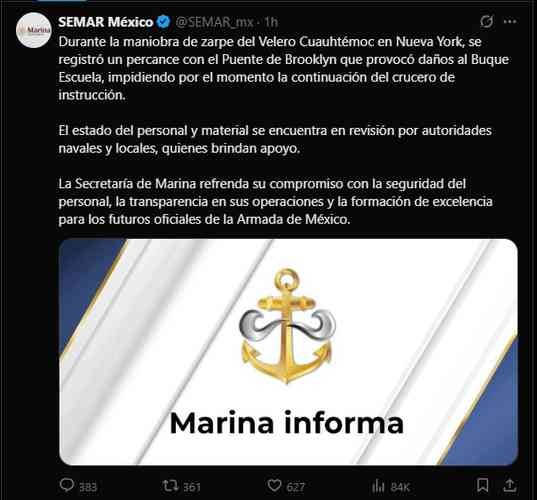Open the view analytics bar chart icon
Image resolution: width=537 pixels, height=500 pixels.
tap(378, 485)
